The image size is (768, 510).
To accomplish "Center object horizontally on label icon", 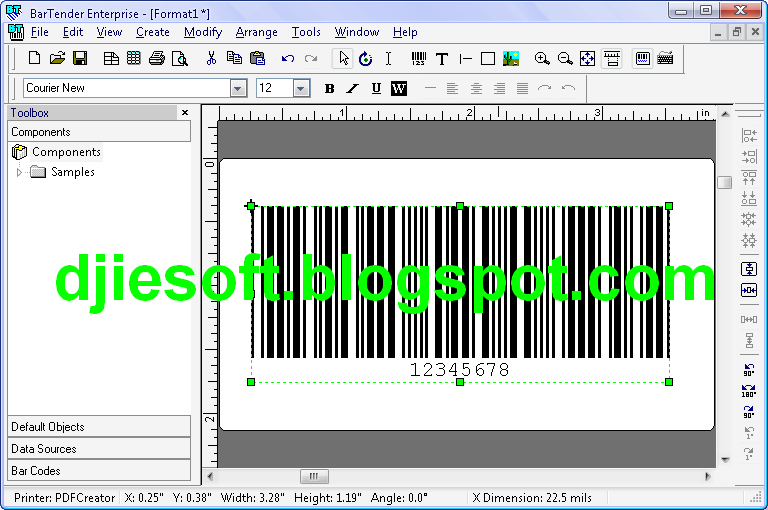I will (x=748, y=290).
